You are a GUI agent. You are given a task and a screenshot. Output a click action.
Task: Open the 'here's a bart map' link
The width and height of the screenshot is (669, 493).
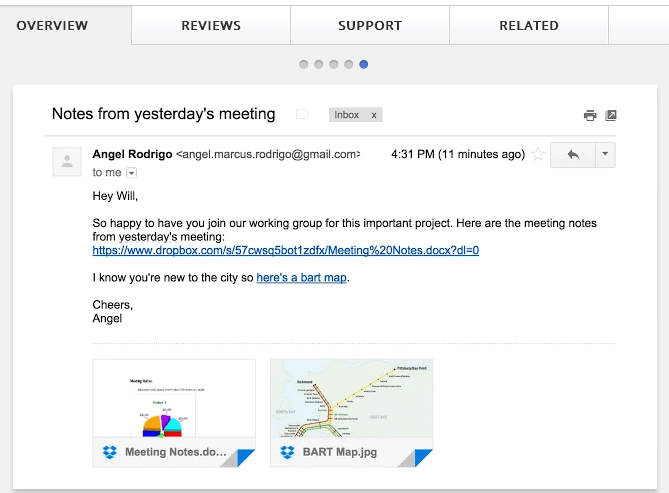(302, 277)
